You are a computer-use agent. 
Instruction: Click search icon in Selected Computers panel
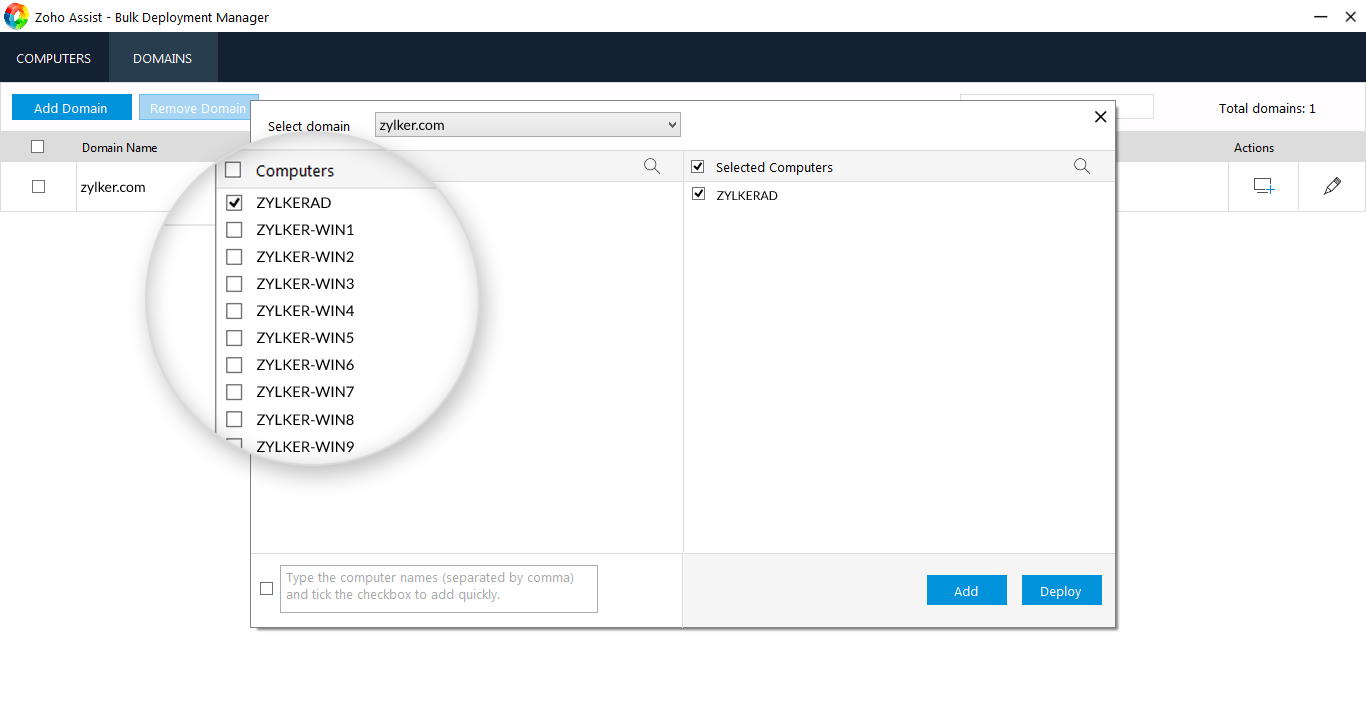point(1082,167)
